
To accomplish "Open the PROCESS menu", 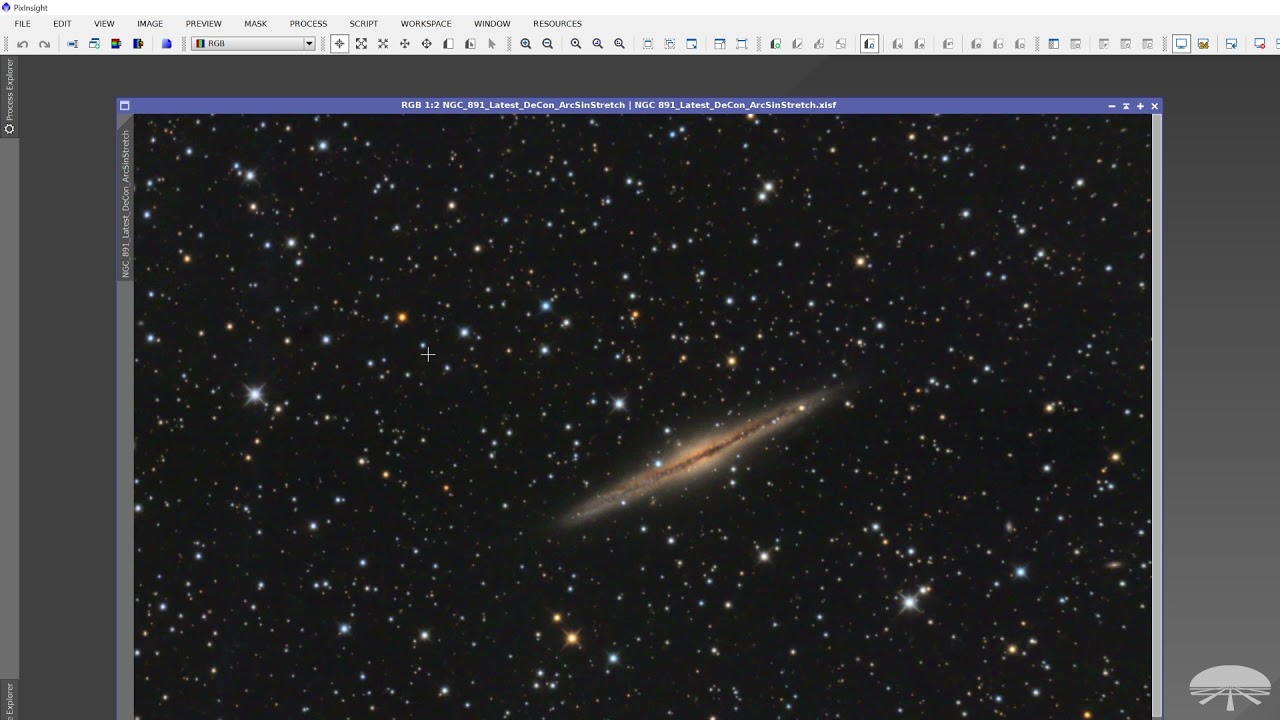I will click(x=308, y=24).
